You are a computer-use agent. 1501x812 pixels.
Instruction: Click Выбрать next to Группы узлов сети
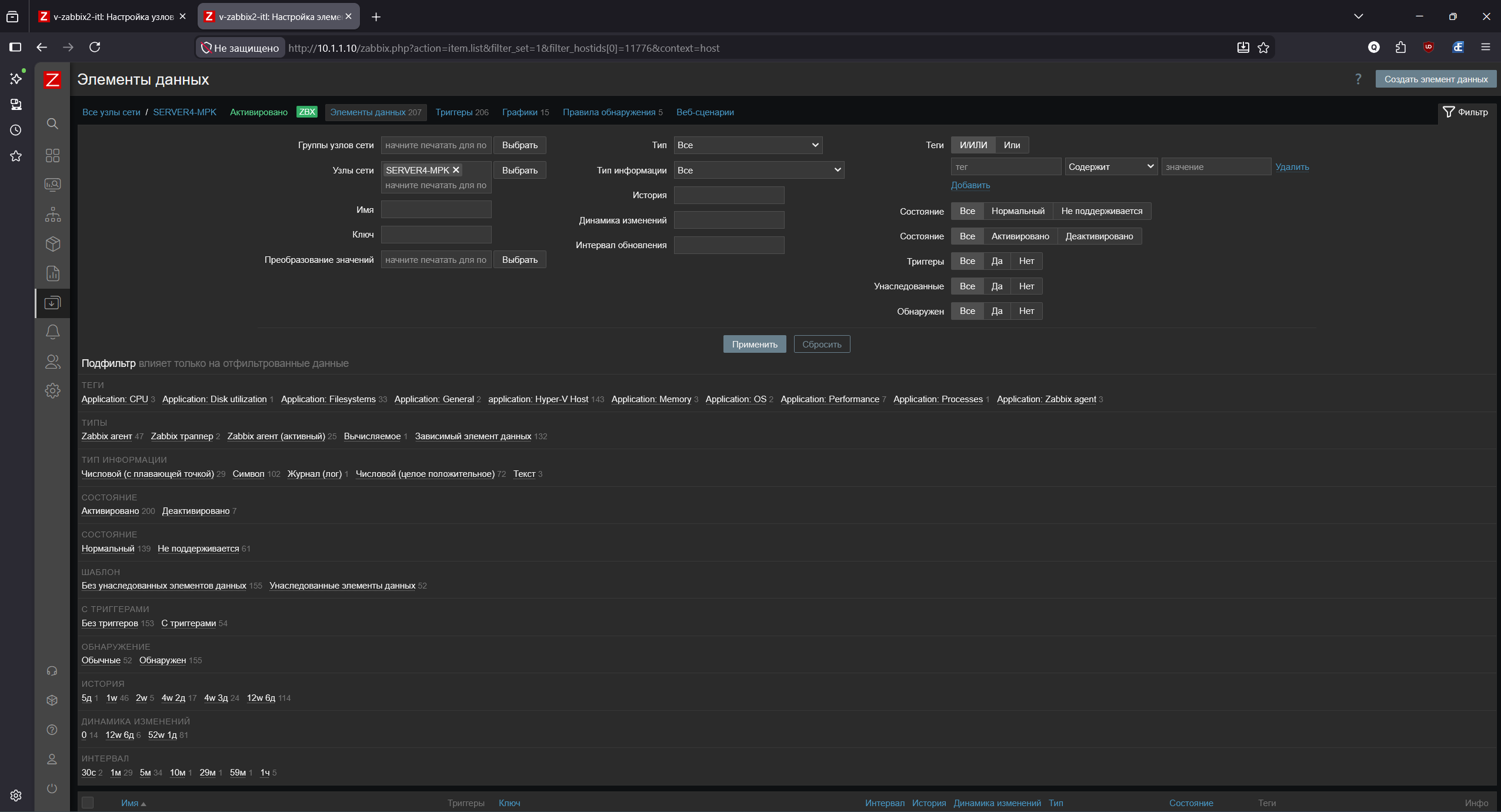519,145
